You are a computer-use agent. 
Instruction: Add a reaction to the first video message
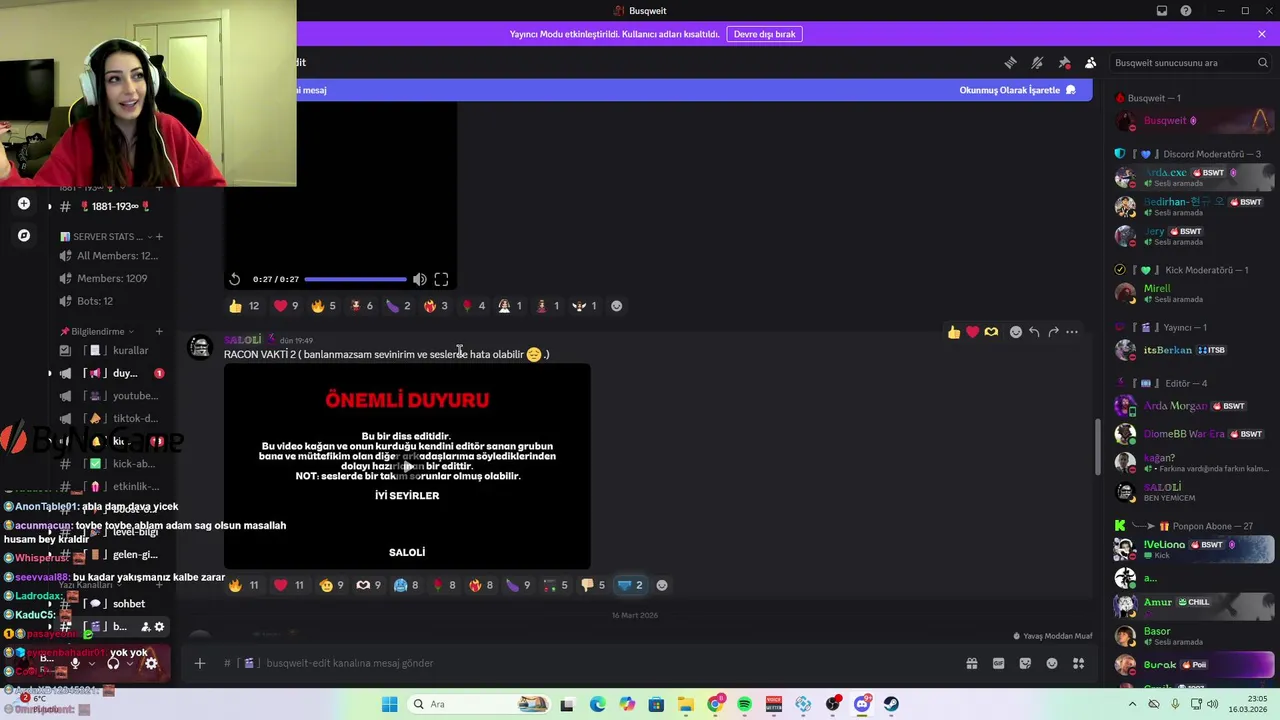[x=616, y=306]
